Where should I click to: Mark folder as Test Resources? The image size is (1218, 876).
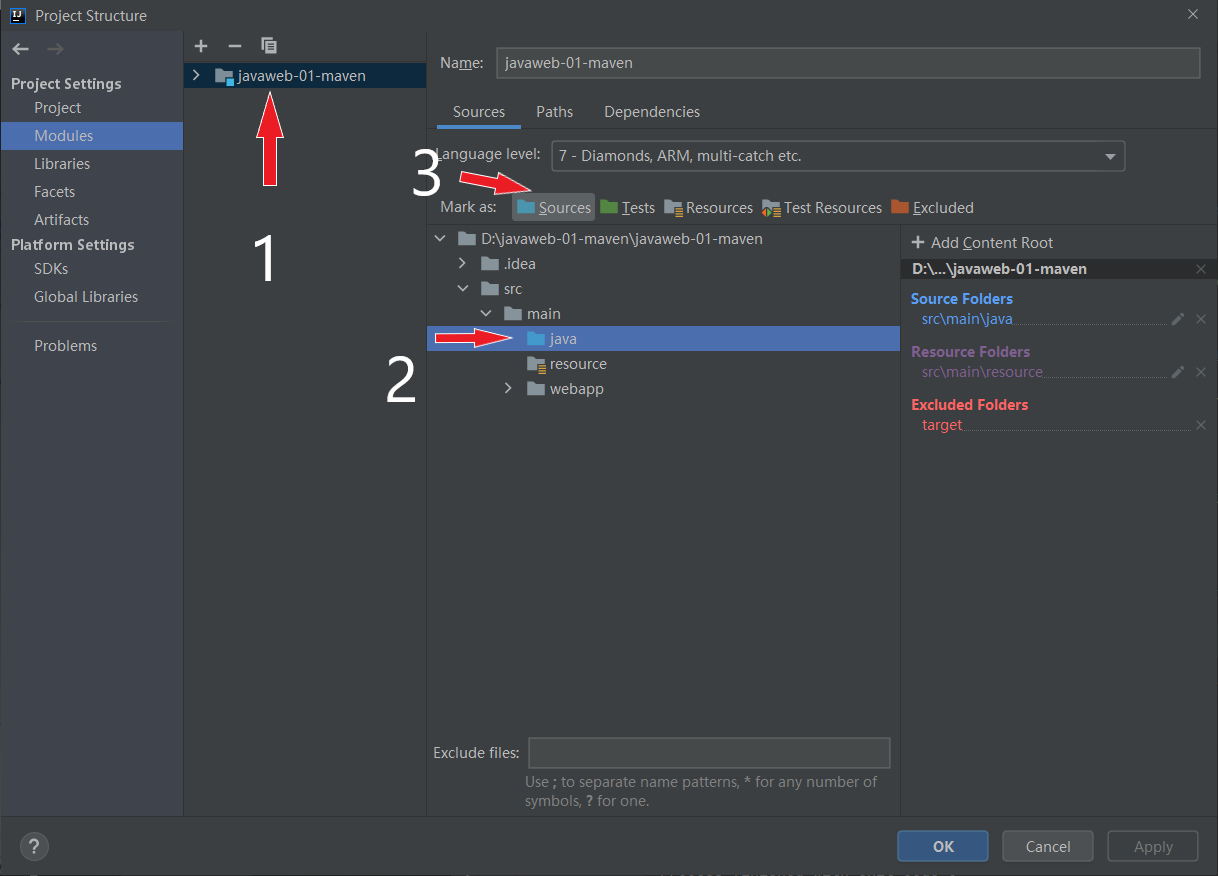tap(822, 208)
